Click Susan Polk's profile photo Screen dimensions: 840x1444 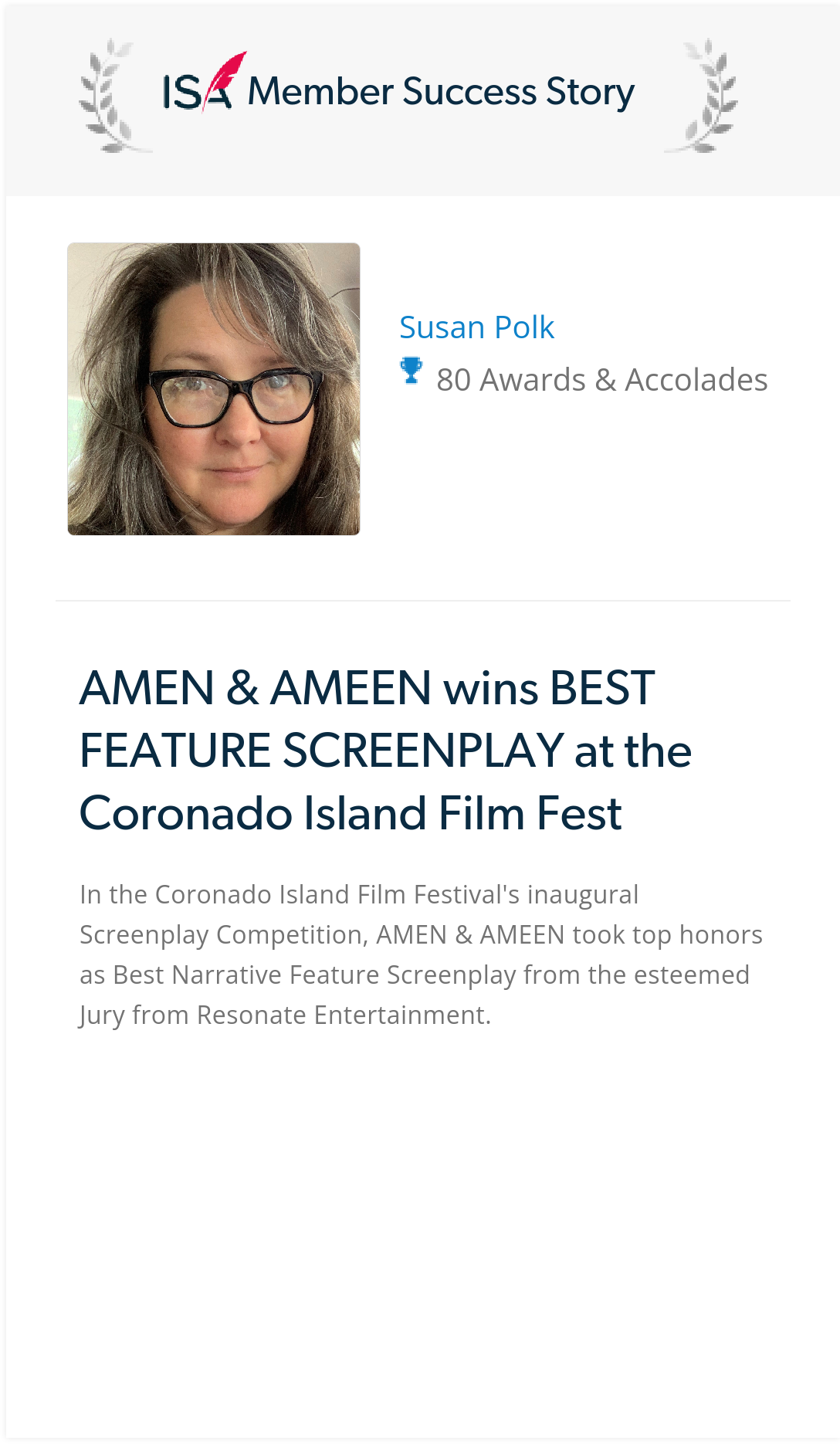214,389
